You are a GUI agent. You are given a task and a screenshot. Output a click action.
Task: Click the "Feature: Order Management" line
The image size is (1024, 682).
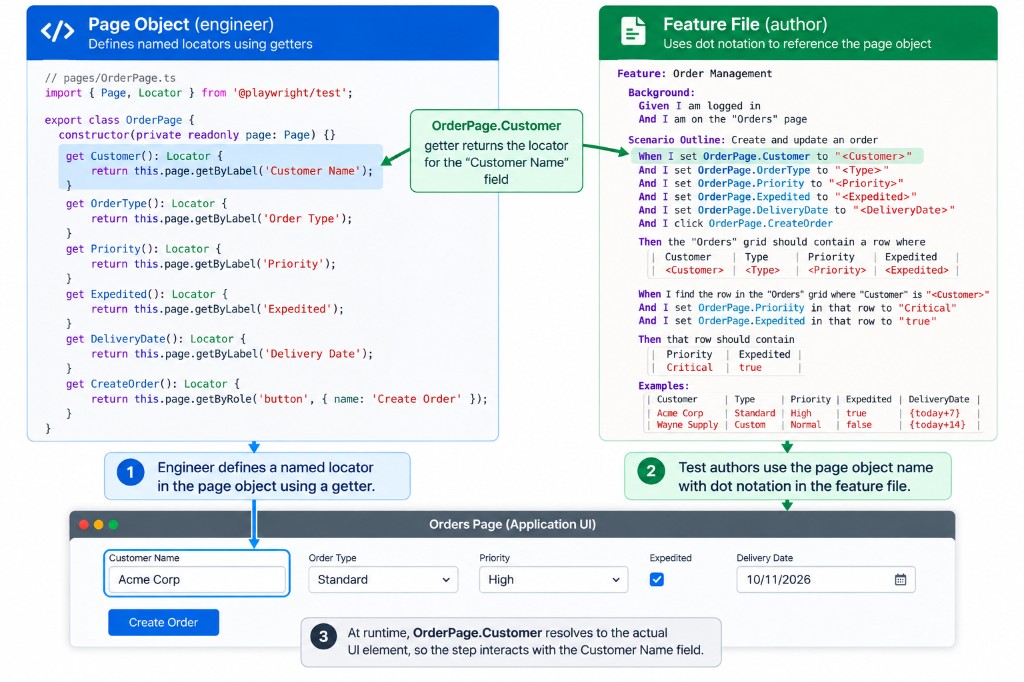pyautogui.click(x=694, y=74)
